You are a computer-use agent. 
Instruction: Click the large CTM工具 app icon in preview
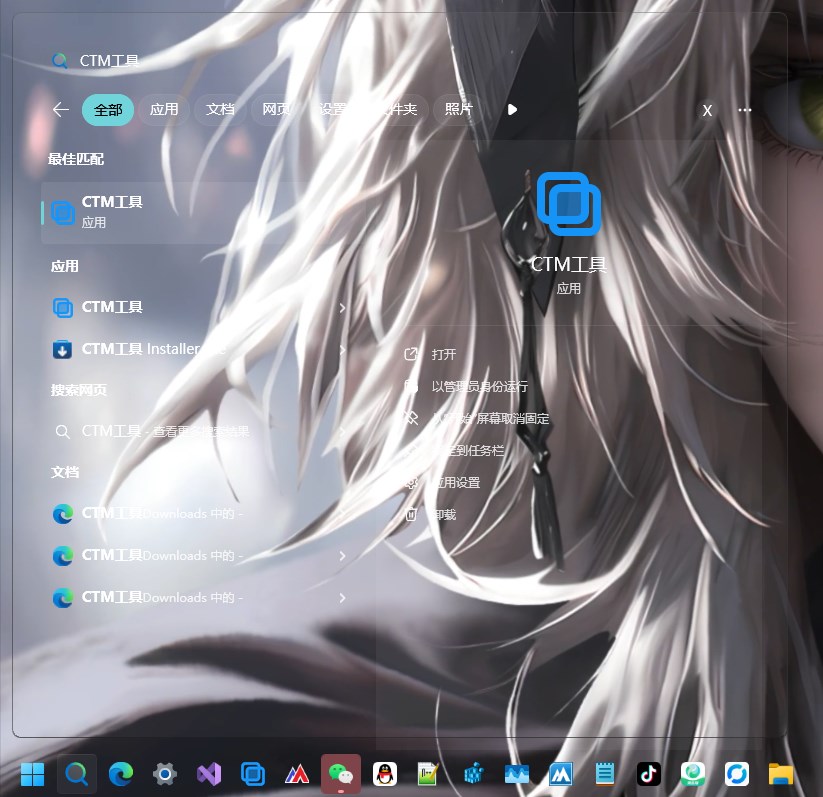(568, 204)
